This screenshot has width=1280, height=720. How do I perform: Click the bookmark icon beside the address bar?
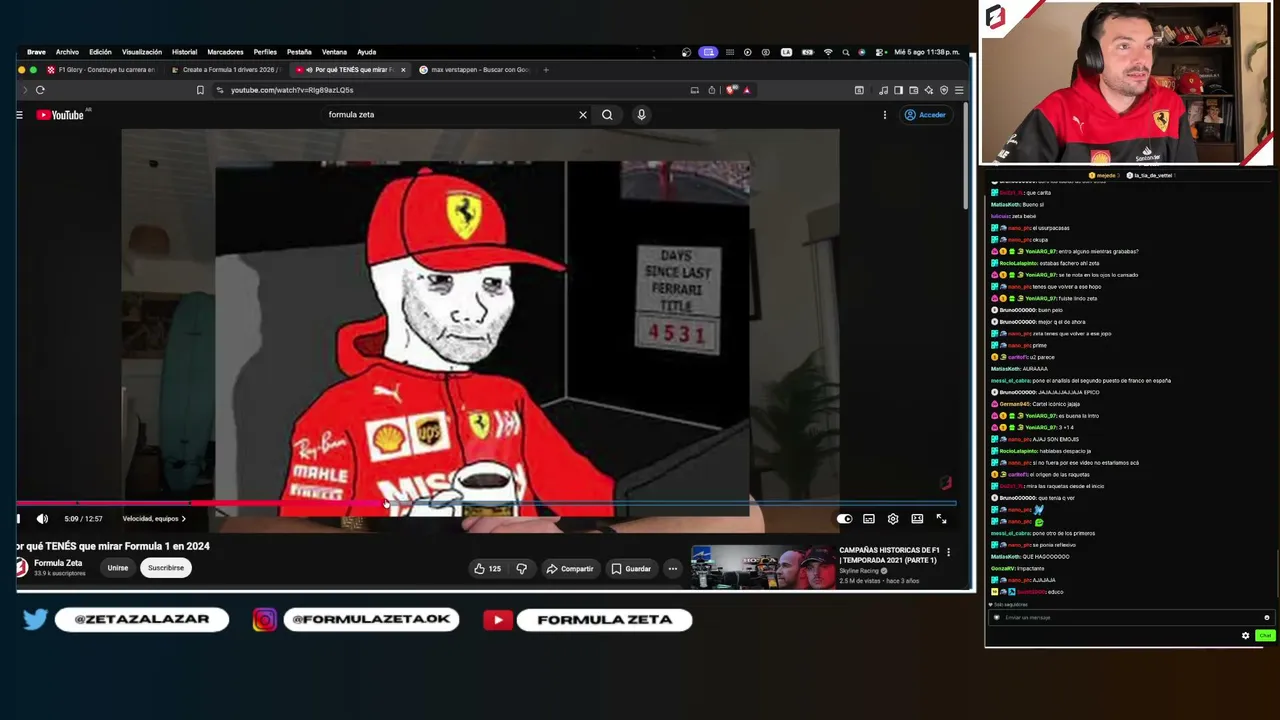pyautogui.click(x=200, y=90)
